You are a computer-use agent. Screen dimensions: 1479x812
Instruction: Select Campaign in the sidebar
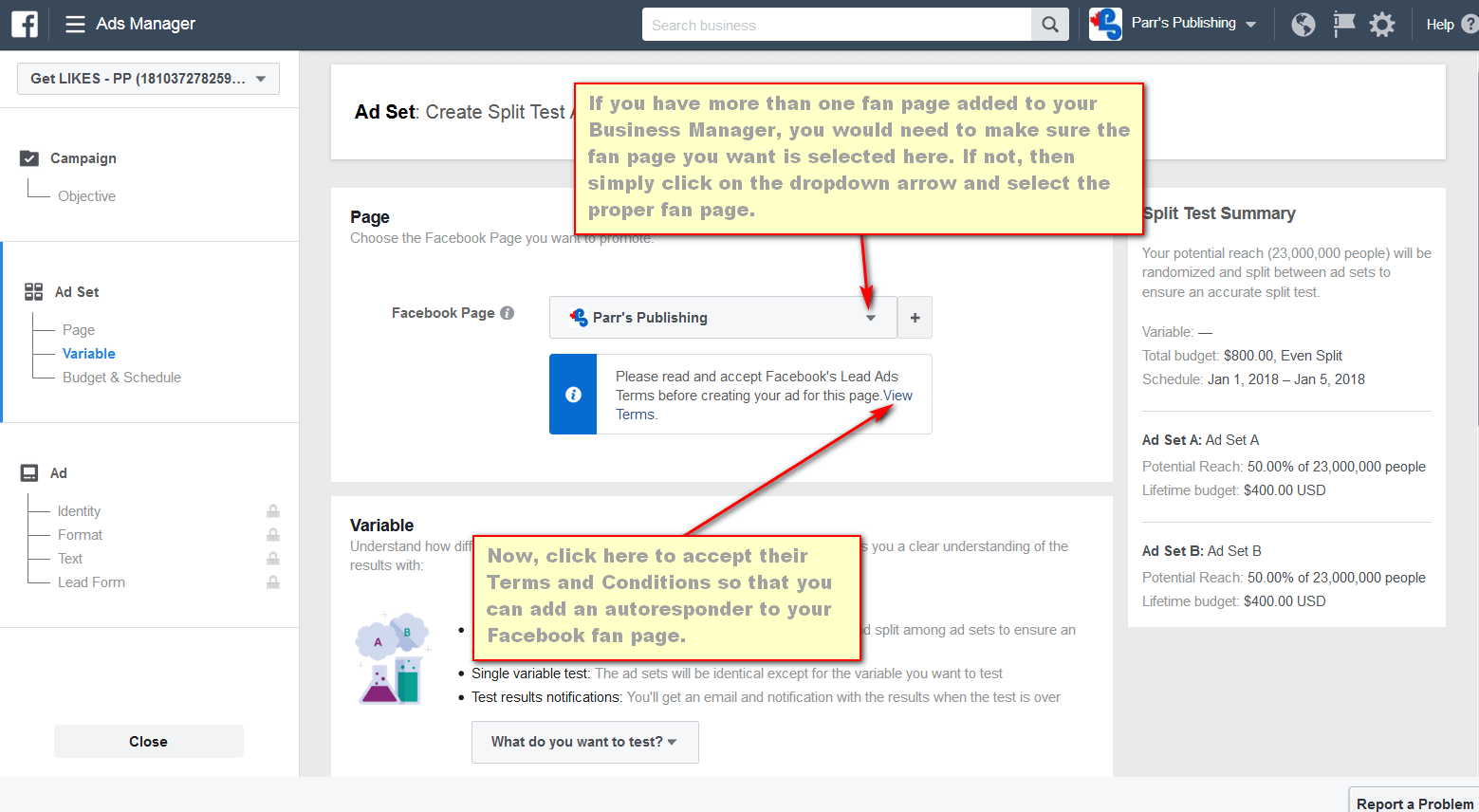tap(83, 158)
